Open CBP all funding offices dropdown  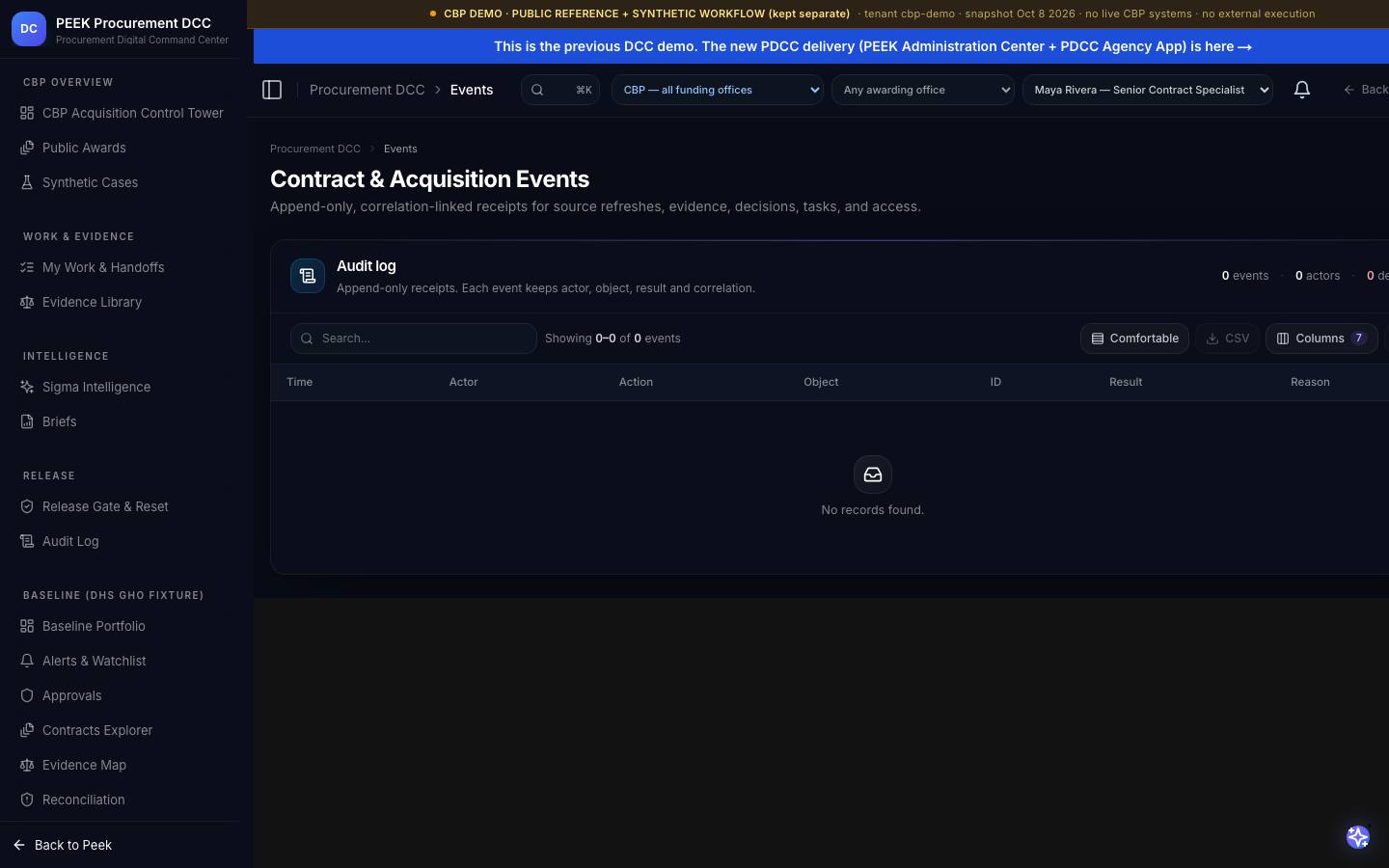[718, 90]
